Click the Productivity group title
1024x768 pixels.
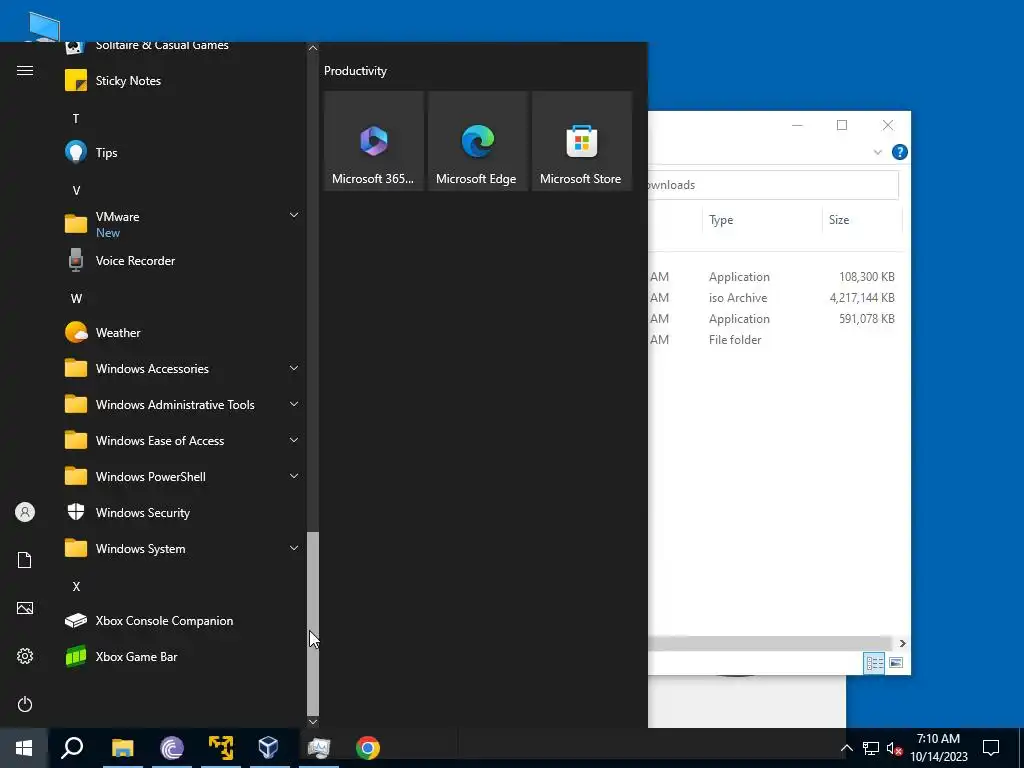pos(355,71)
